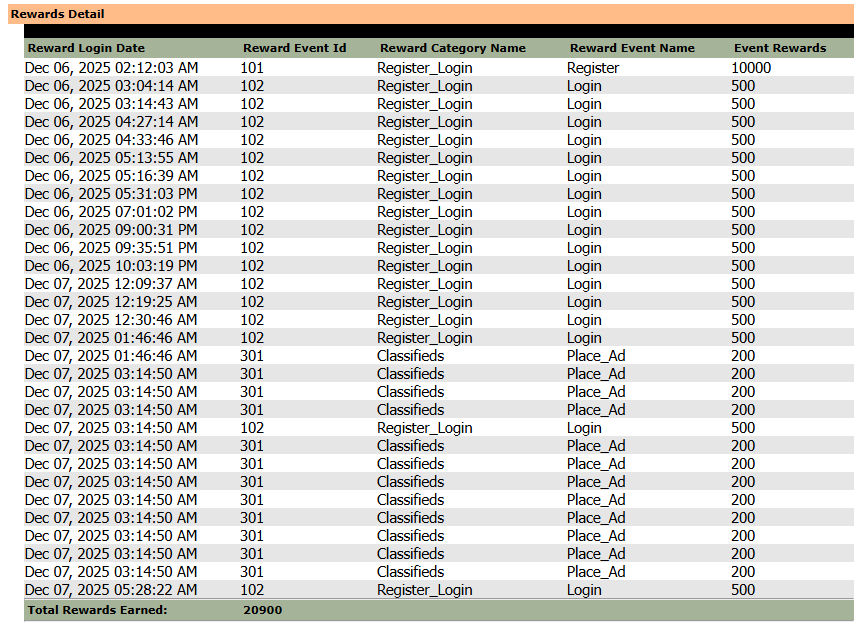Click the Rewards Detail title bar
Screen dimensions: 858x626
click(58, 14)
